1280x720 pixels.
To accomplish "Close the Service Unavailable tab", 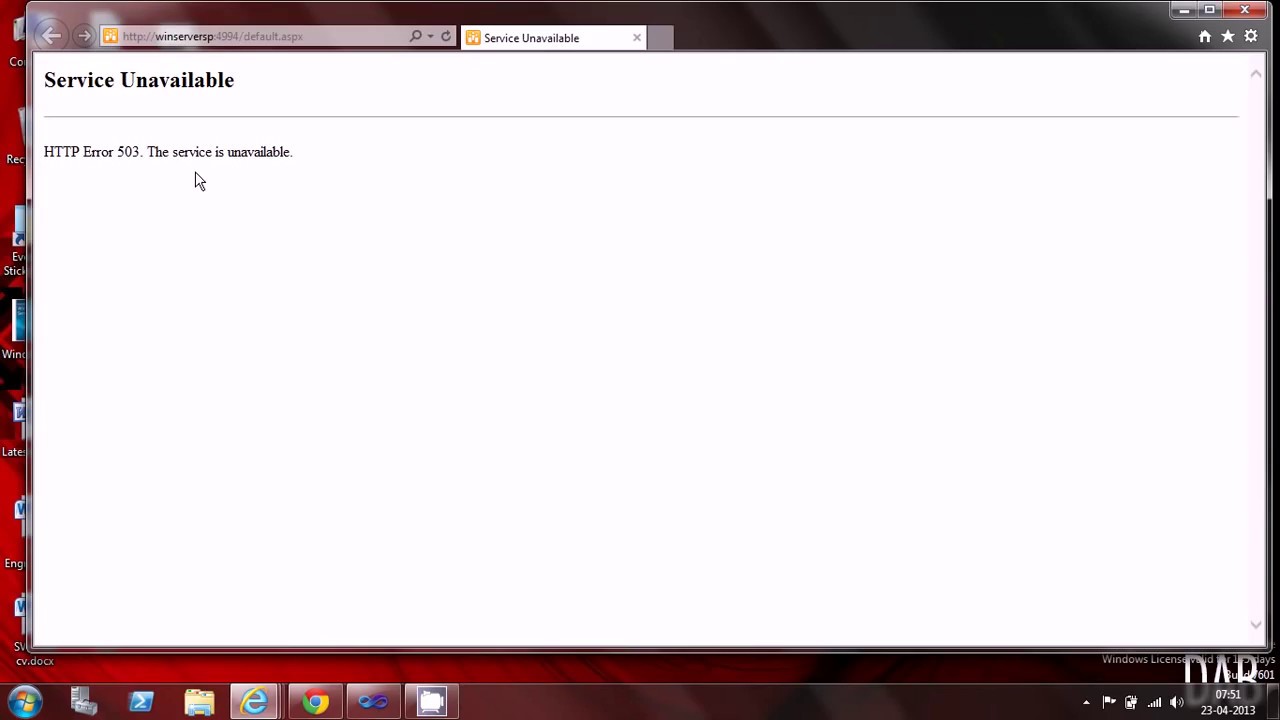I will (x=637, y=38).
